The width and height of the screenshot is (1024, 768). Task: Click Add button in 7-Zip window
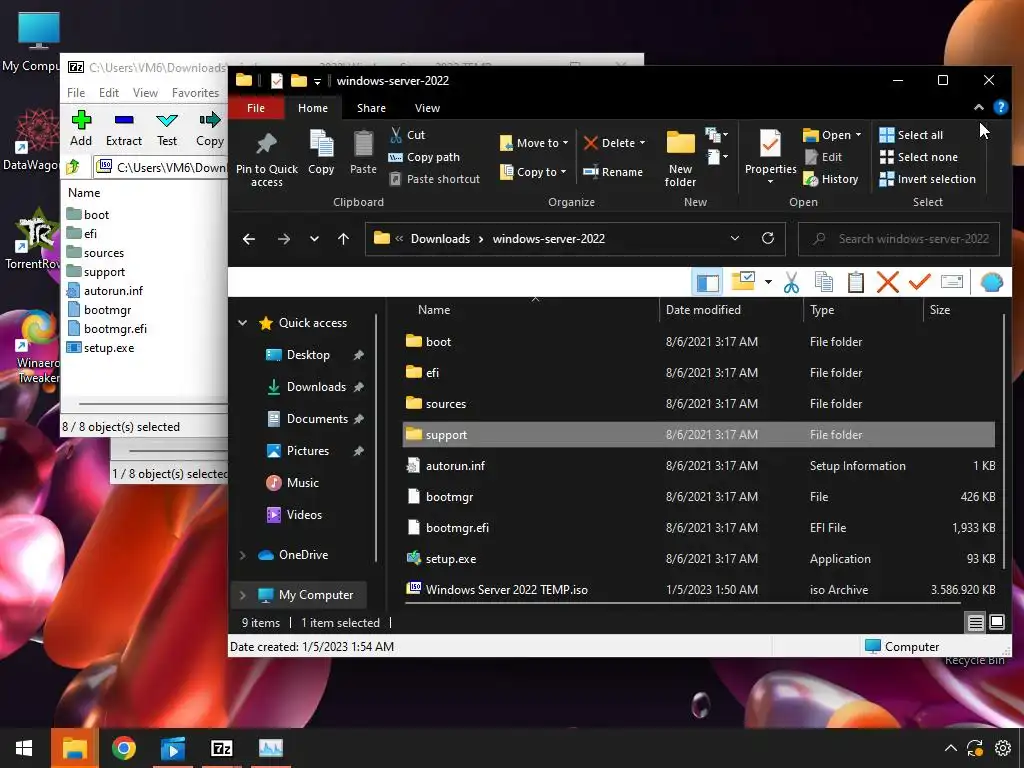tap(81, 129)
